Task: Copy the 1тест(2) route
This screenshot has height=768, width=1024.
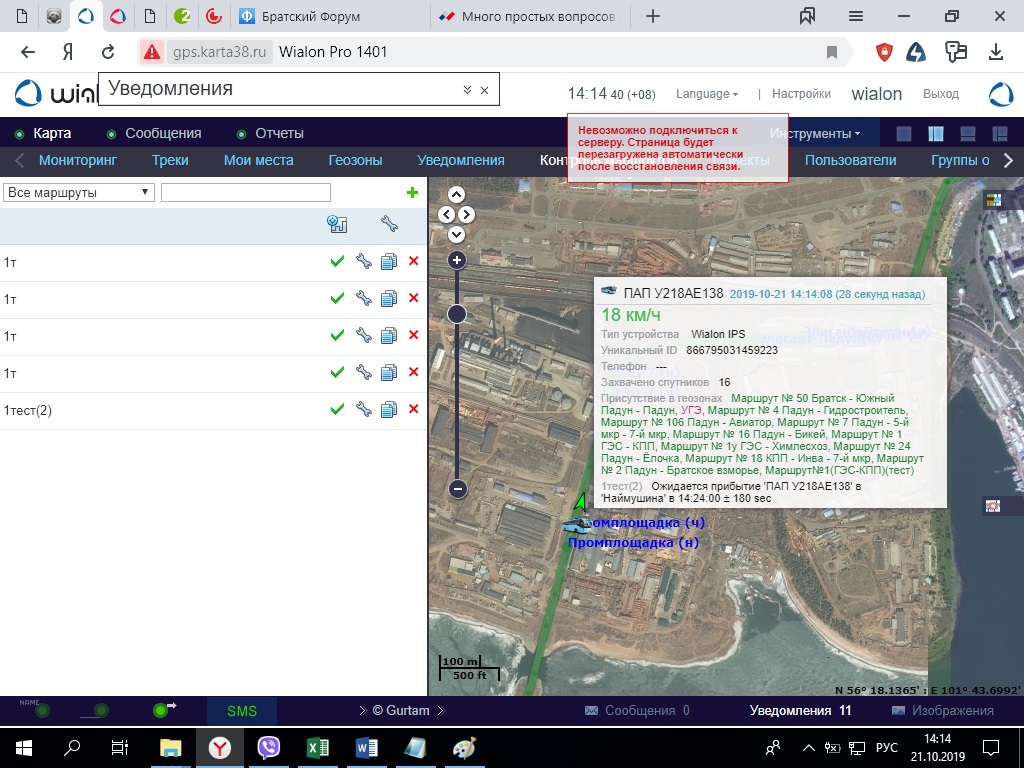Action: (389, 409)
